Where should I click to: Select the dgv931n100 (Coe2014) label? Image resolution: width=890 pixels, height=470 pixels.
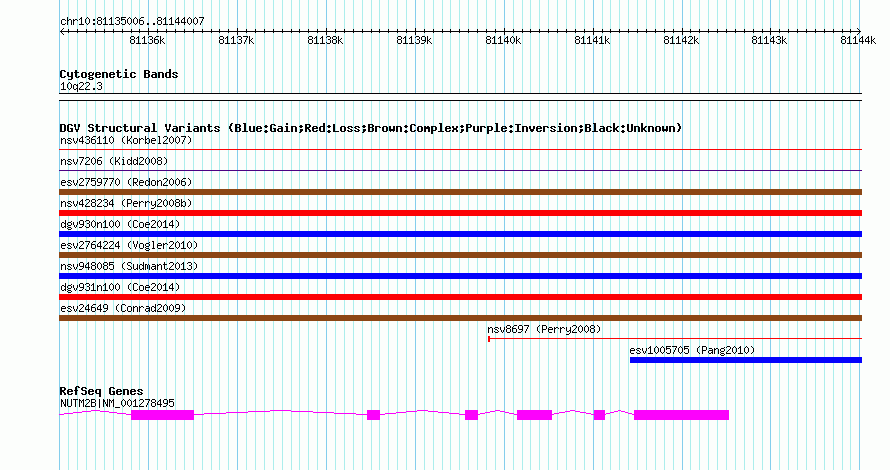point(120,287)
